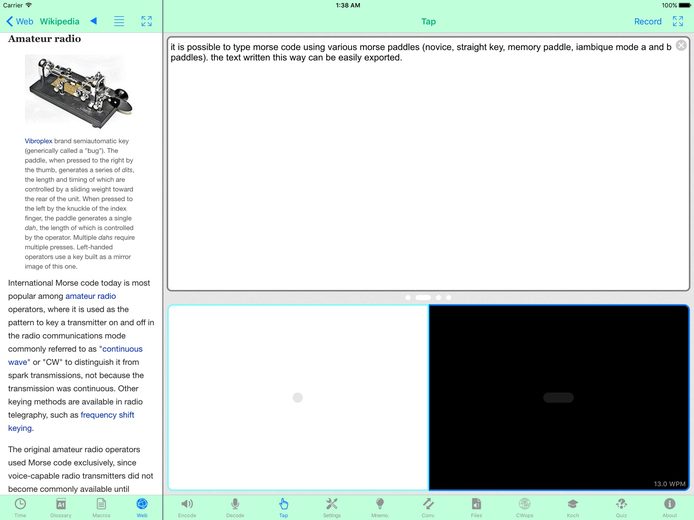Expand web panel to fullscreen
This screenshot has height=520, width=694.
[x=147, y=21]
